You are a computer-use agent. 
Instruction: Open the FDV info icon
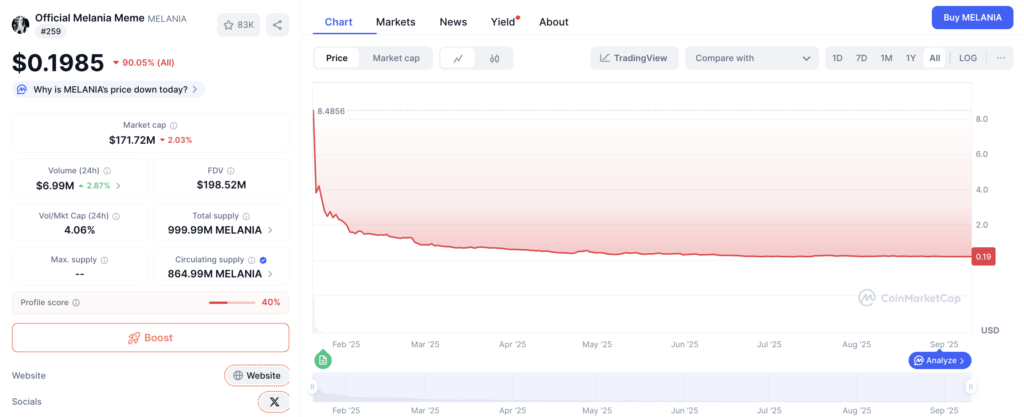[x=231, y=171]
